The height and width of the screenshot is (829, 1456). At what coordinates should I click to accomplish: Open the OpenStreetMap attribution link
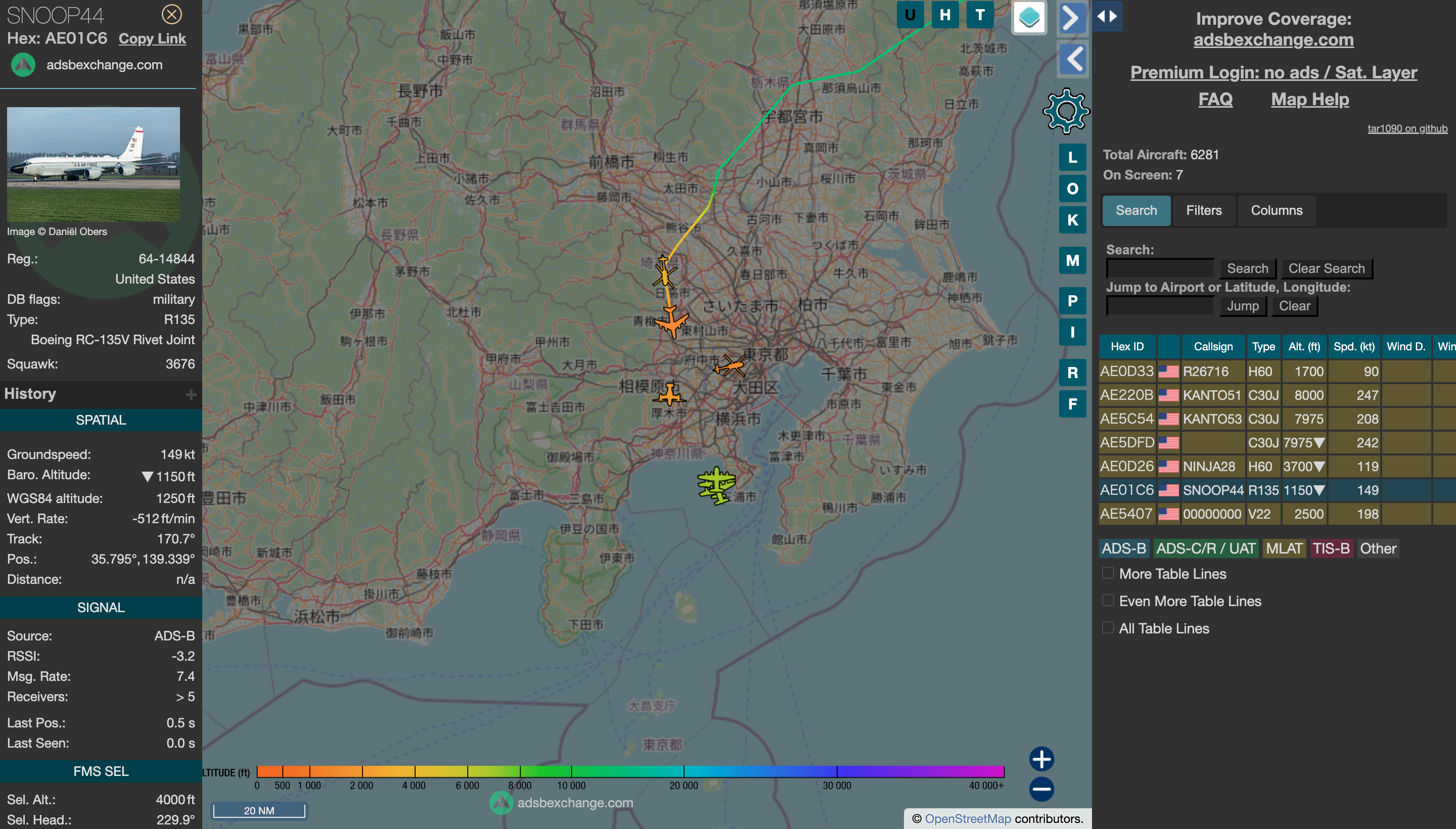tap(968, 819)
